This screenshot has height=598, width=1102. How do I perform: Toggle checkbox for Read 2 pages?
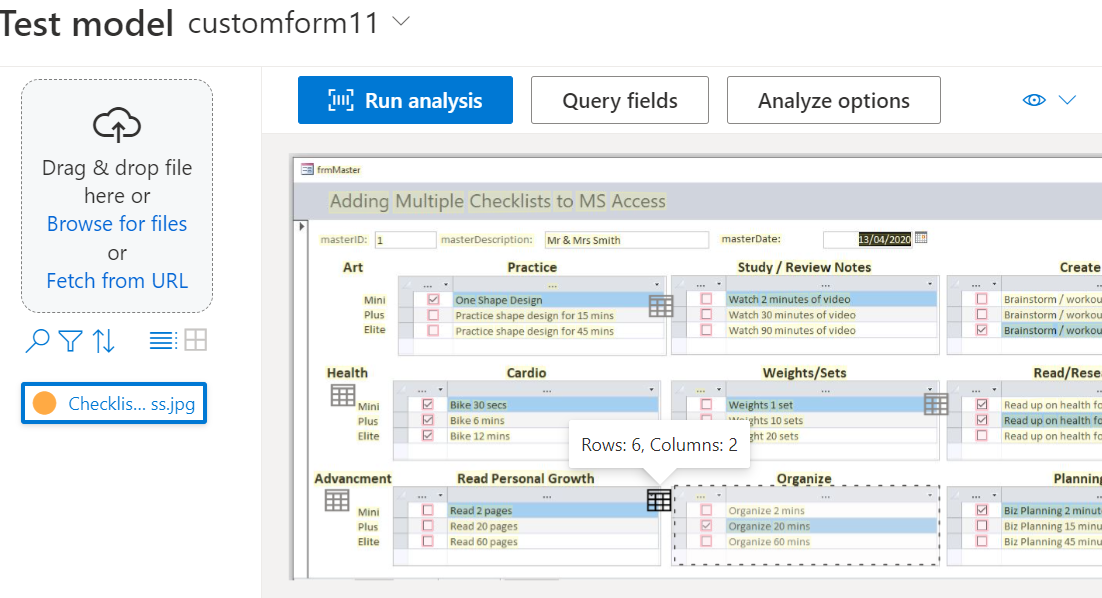tap(428, 509)
